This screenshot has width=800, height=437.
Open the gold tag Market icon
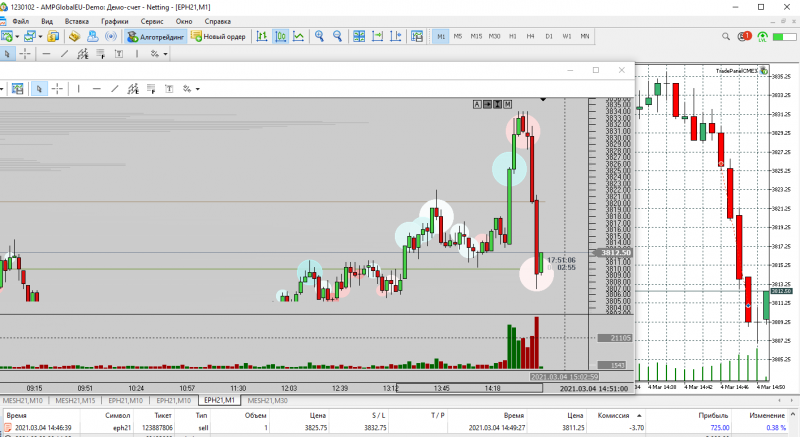tap(74, 36)
